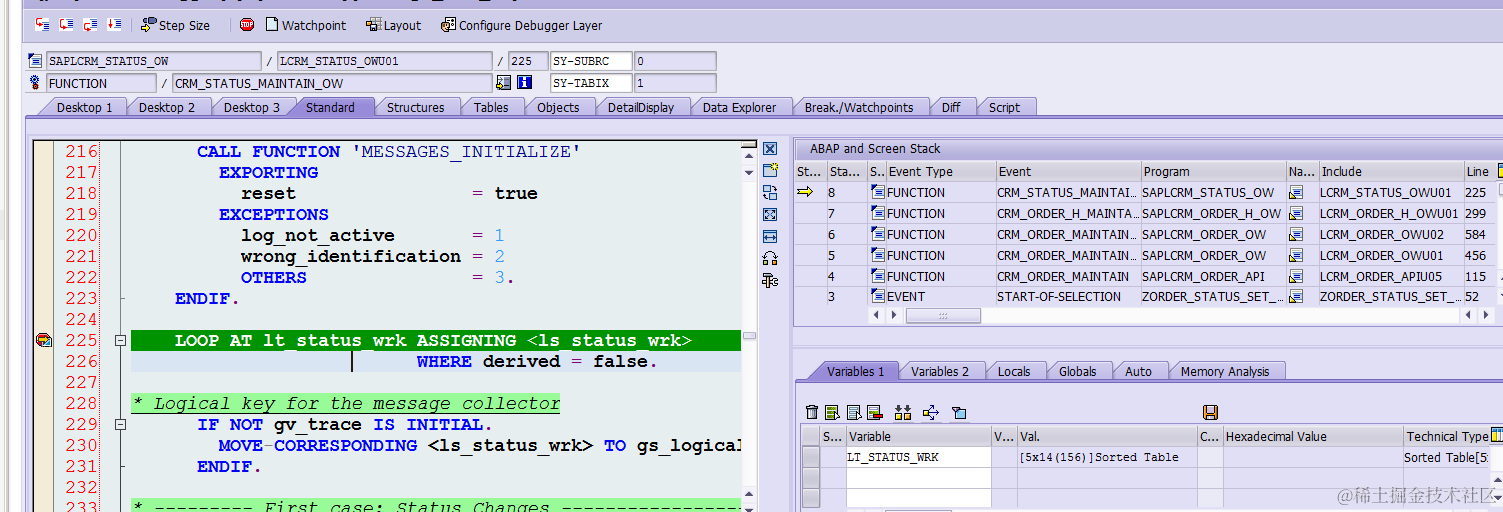Viewport: 1503px width, 512px height.
Task: Click navigation icon in LCRM_ORDER_H_OWU01 stack row
Action: [1296, 214]
